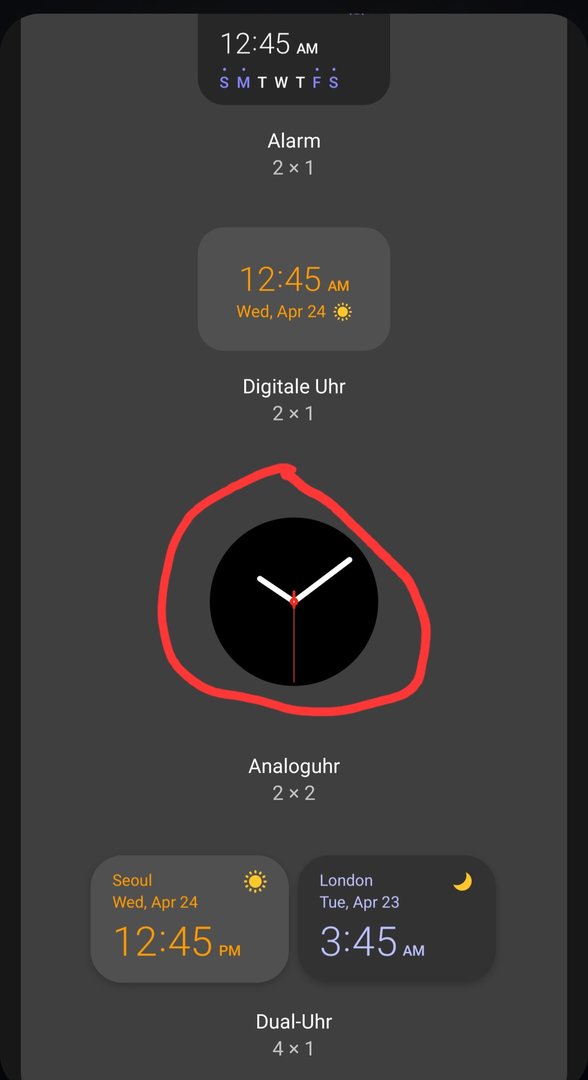The height and width of the screenshot is (1080, 588).
Task: Click the red center dot of analog clock
Action: pos(294,601)
